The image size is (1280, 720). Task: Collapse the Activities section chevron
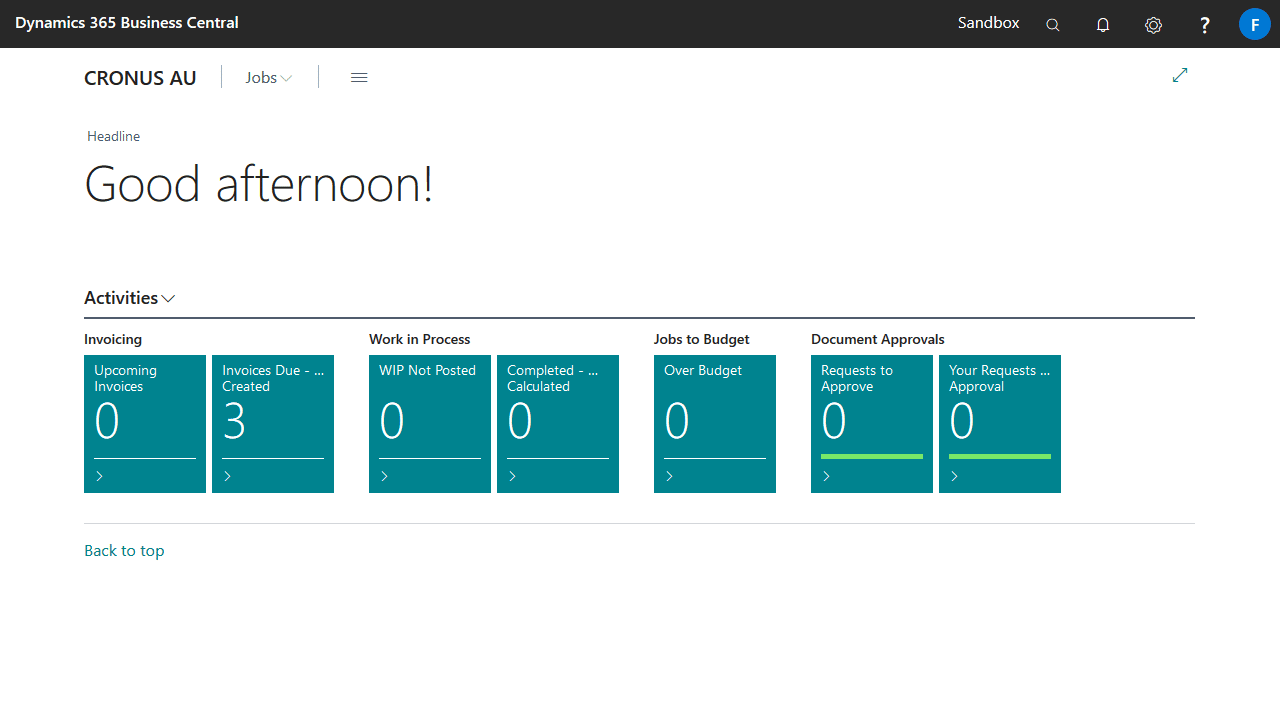point(168,298)
